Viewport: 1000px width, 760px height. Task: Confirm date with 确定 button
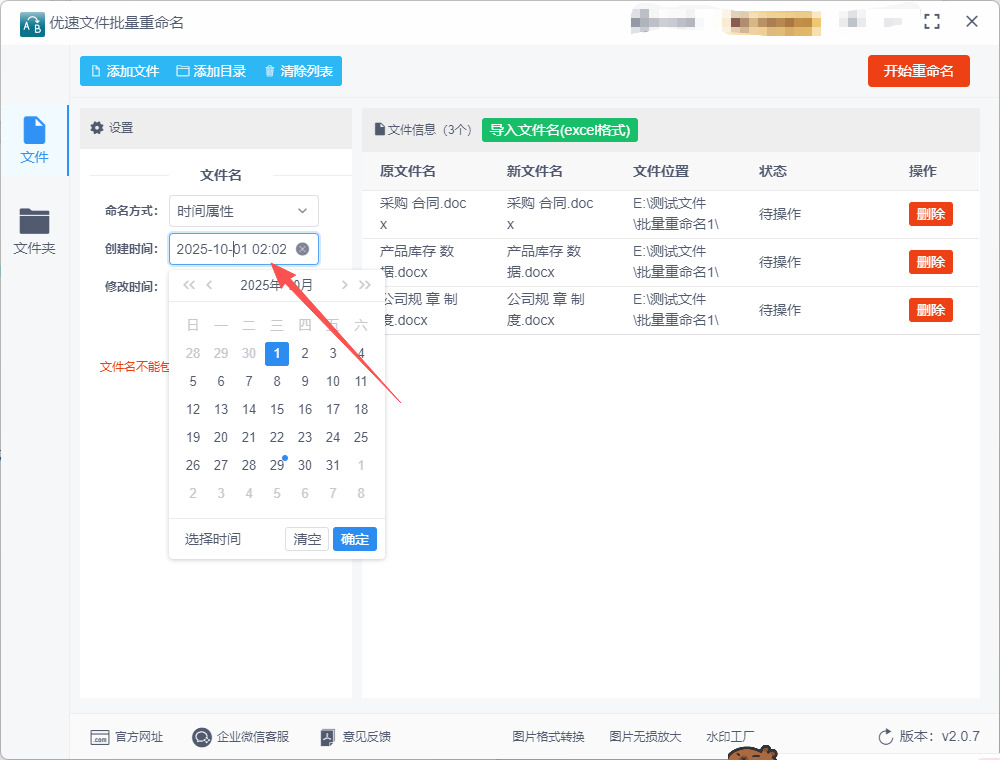(354, 539)
